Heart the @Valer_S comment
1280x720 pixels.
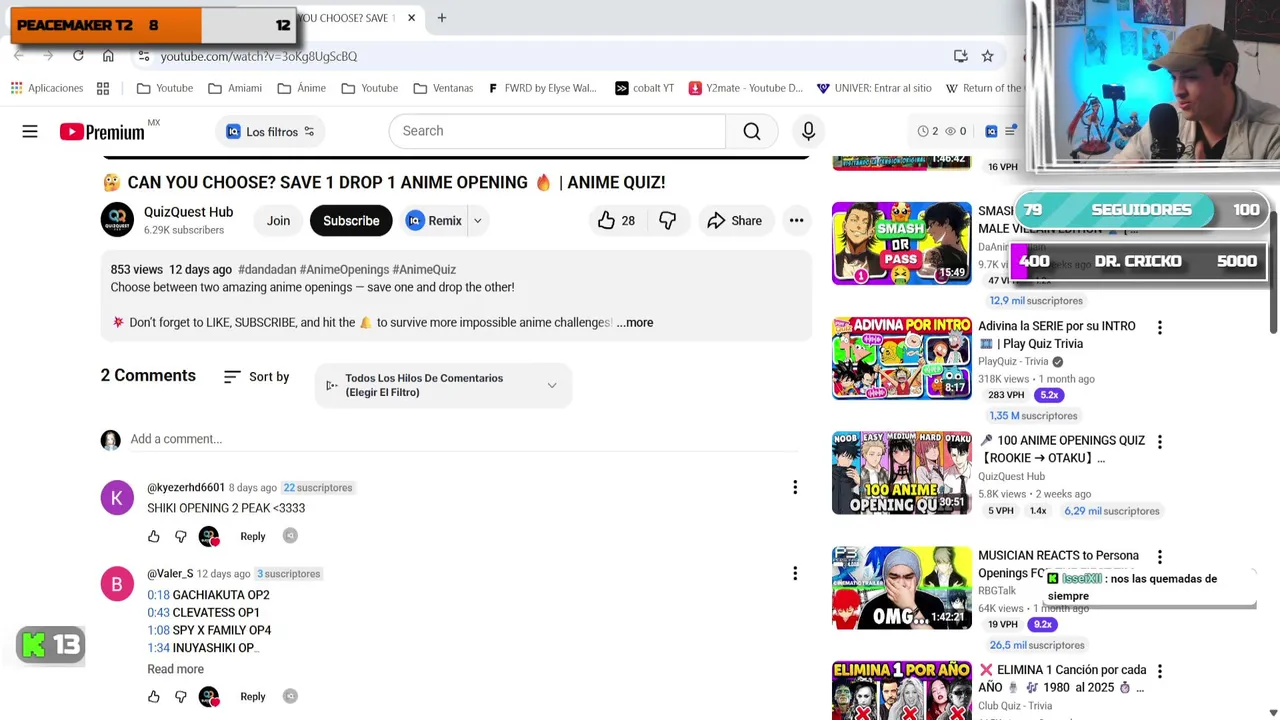209,696
